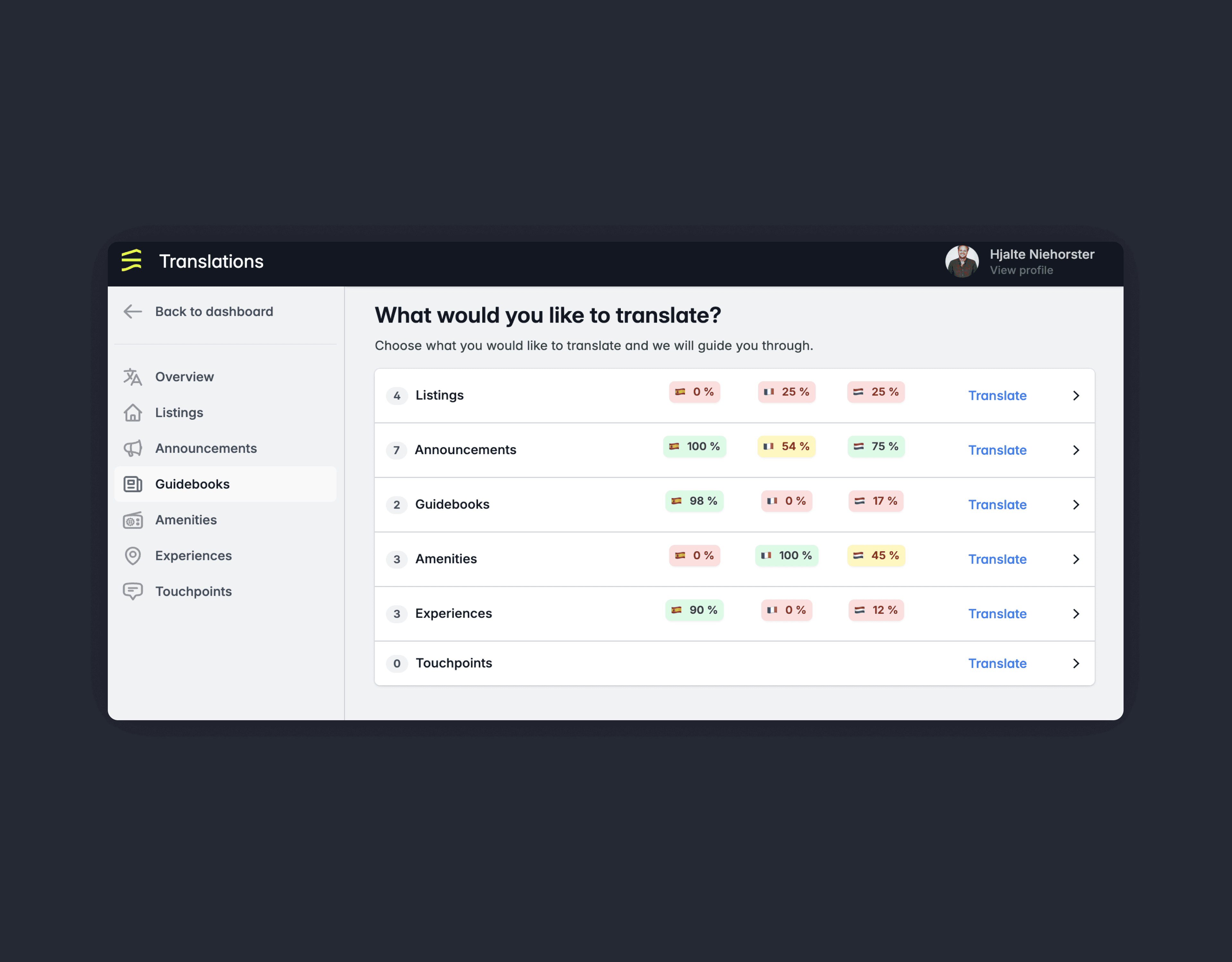Viewport: 1232px width, 962px height.
Task: Click the back arrow icon
Action: coord(133,311)
